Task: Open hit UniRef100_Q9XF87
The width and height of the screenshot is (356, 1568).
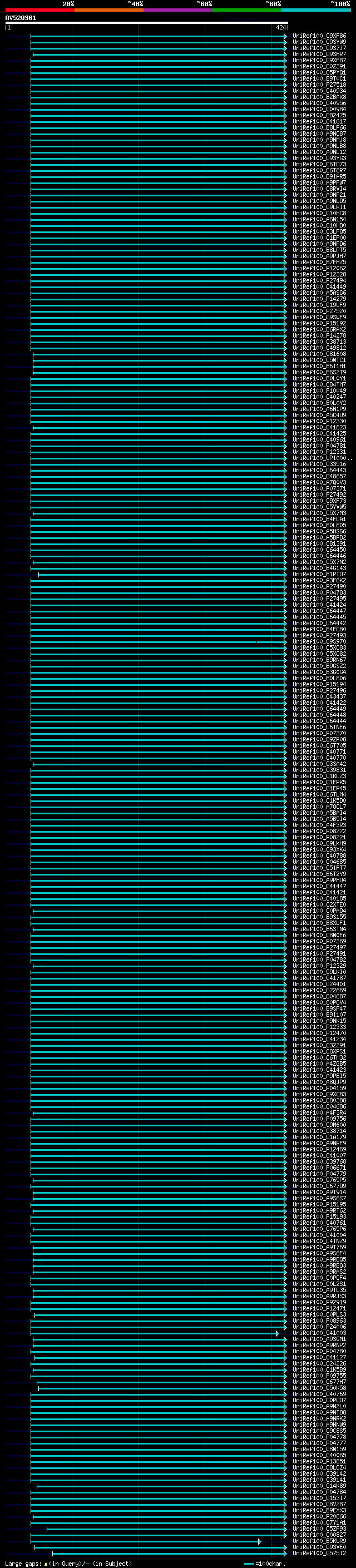Action: pyautogui.click(x=319, y=60)
